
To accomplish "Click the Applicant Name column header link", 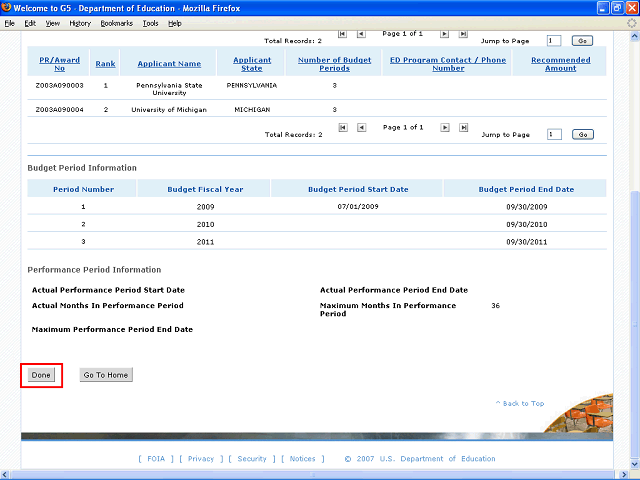I will tap(169, 64).
